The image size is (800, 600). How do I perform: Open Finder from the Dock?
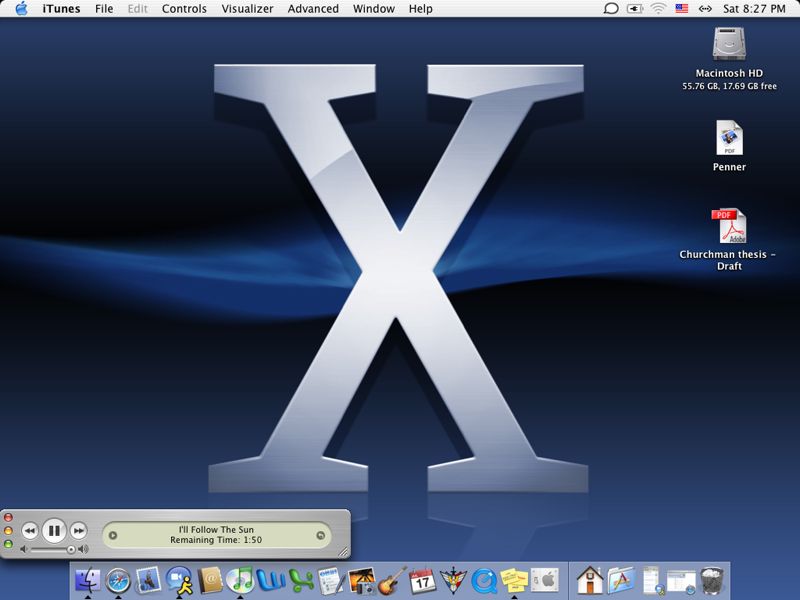(x=88, y=581)
